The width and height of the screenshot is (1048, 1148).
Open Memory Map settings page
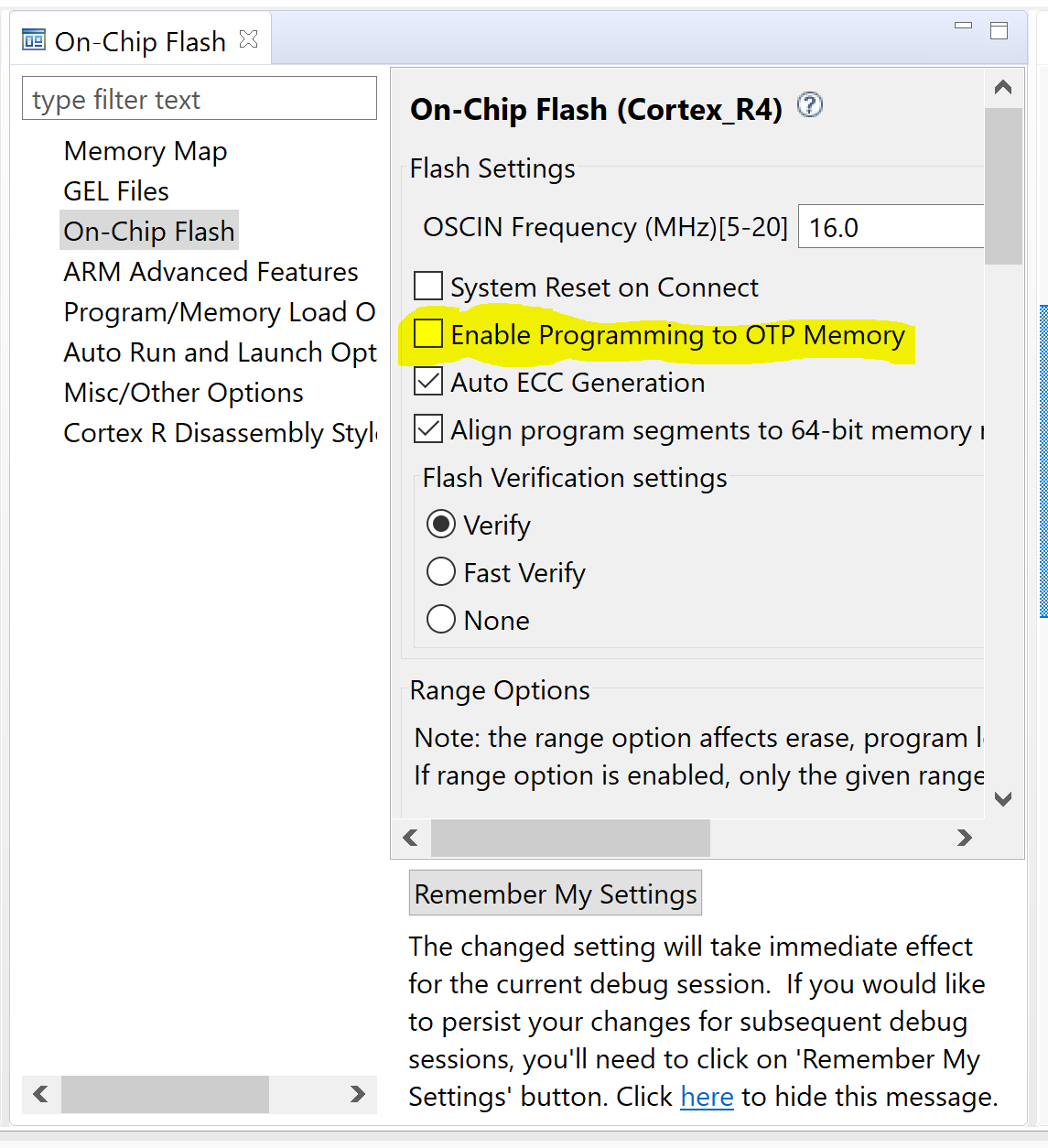(146, 151)
